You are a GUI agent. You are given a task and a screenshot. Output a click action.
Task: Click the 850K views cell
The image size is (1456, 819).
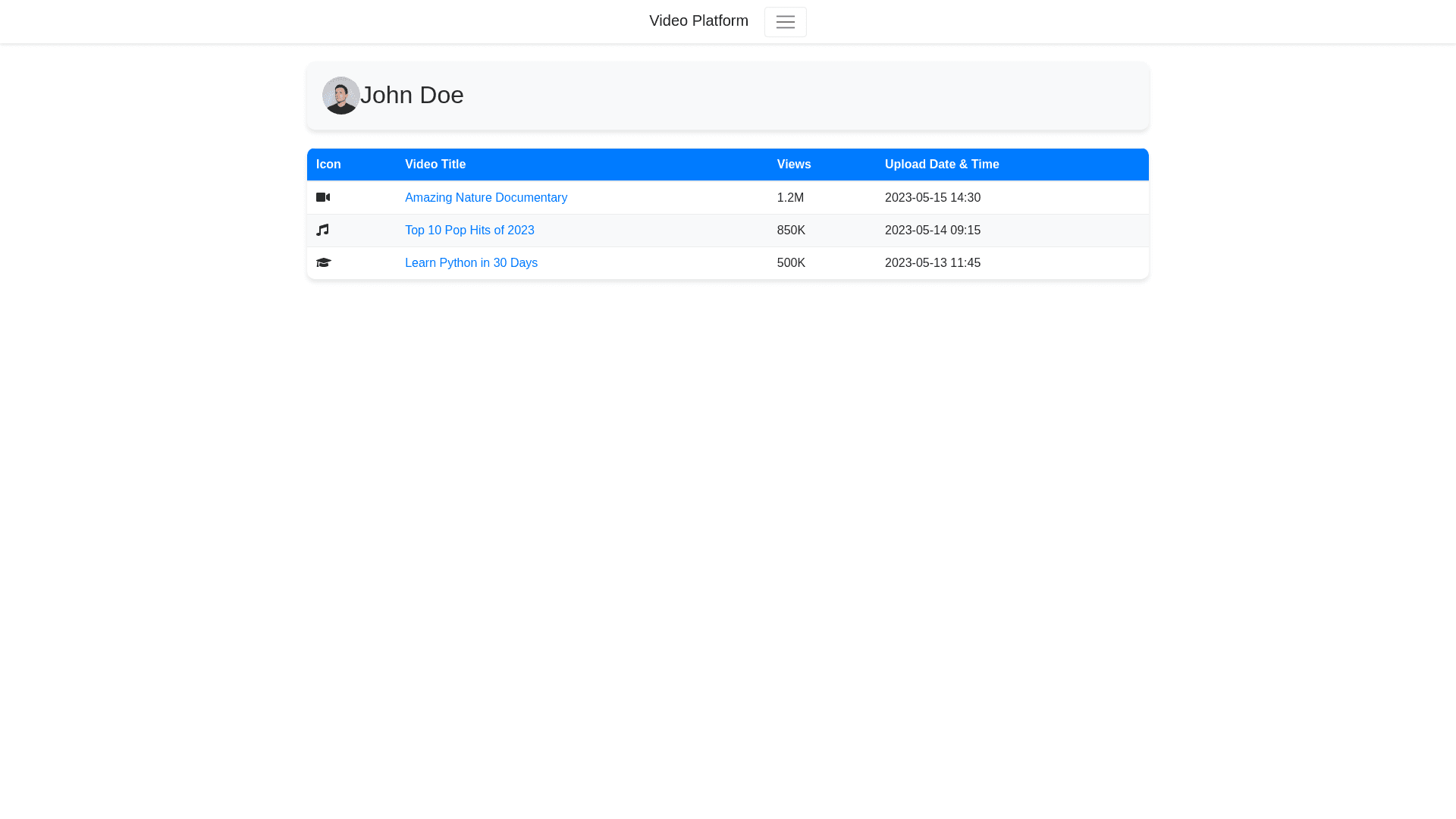(x=790, y=230)
